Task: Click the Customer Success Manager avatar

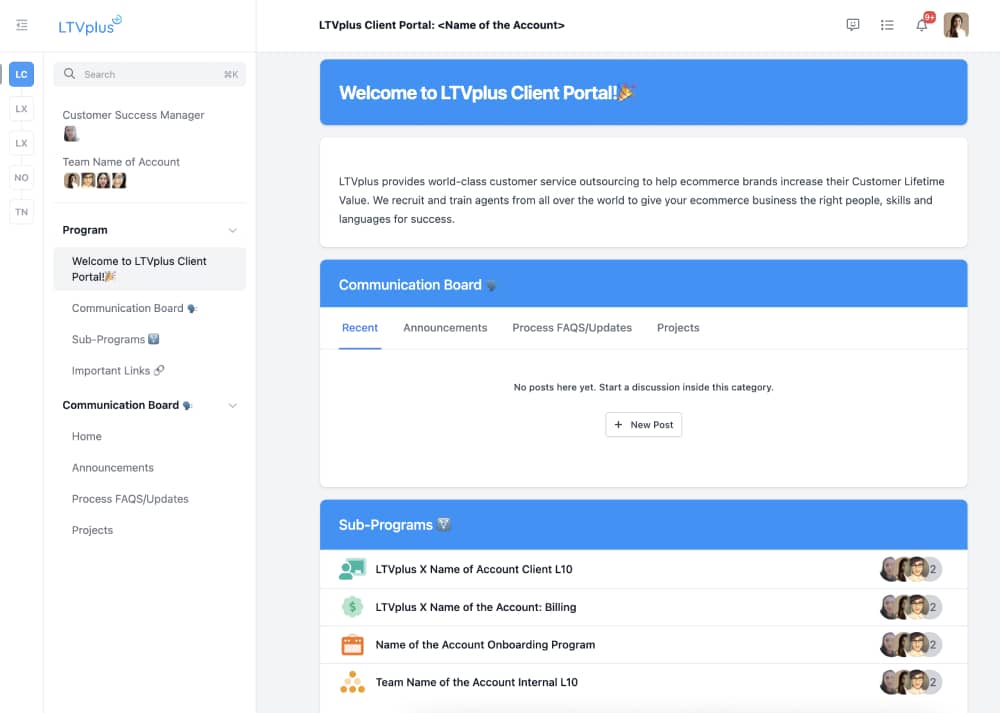Action: (71, 134)
